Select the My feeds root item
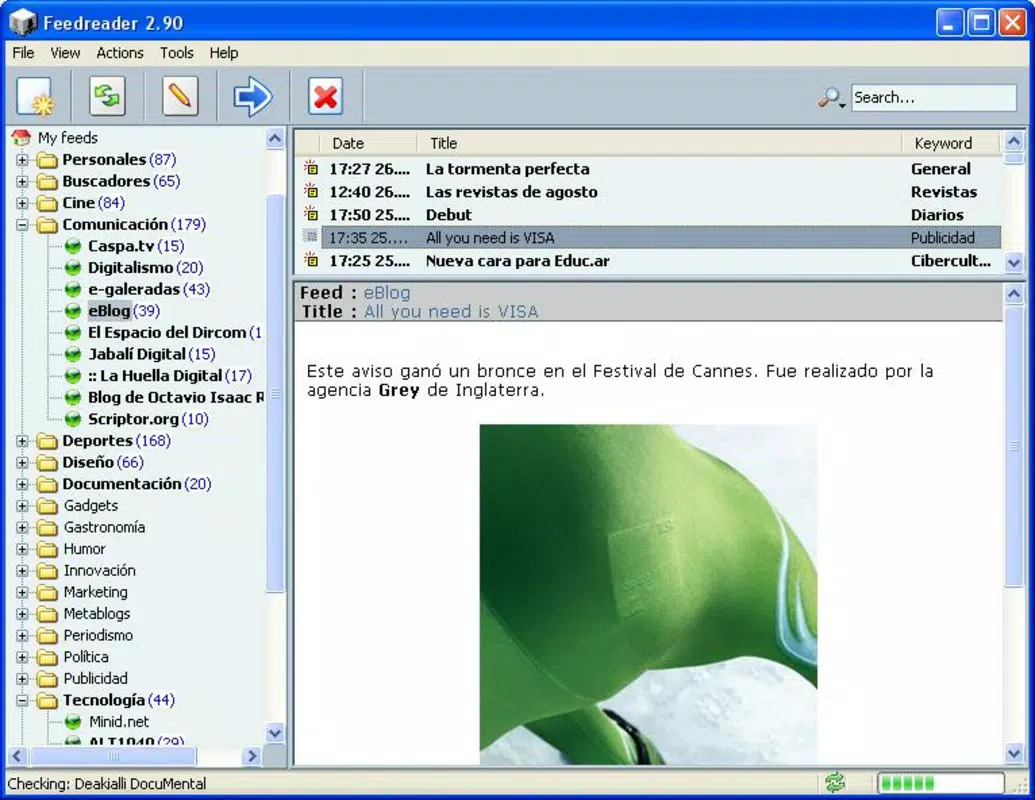Image resolution: width=1035 pixels, height=800 pixels. click(x=67, y=138)
